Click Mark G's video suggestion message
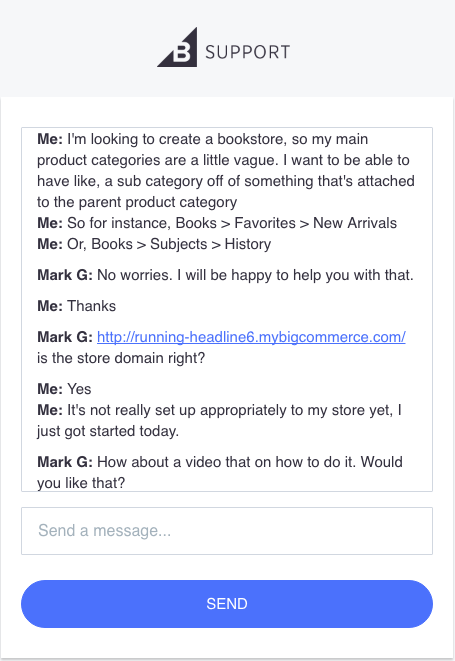This screenshot has height=661, width=455. coord(220,472)
